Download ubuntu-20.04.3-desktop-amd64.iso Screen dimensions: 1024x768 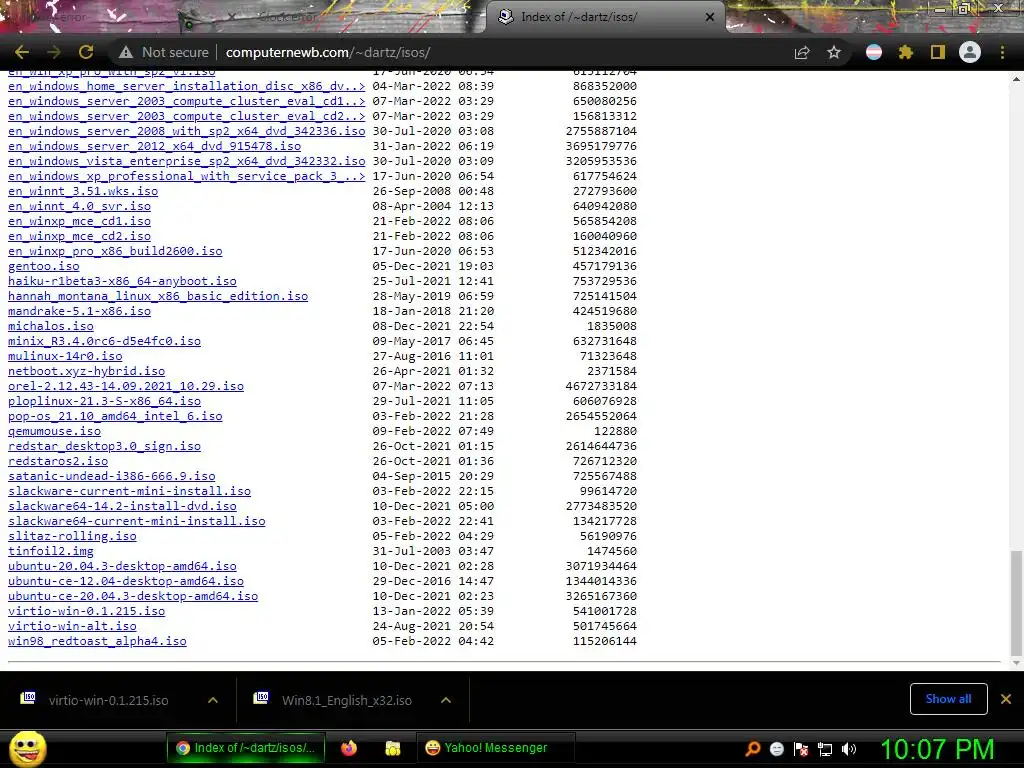point(122,567)
